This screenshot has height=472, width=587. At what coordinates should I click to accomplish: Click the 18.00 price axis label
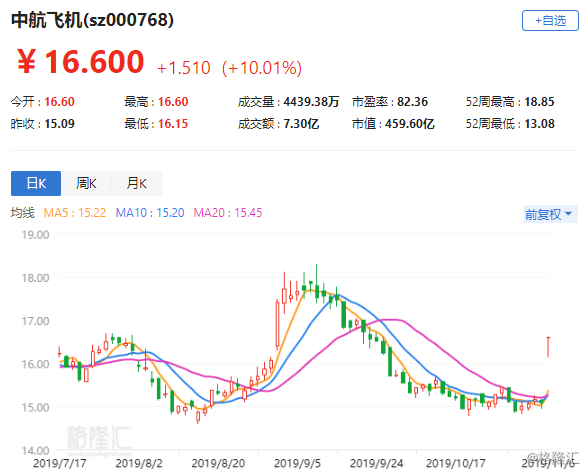point(35,278)
